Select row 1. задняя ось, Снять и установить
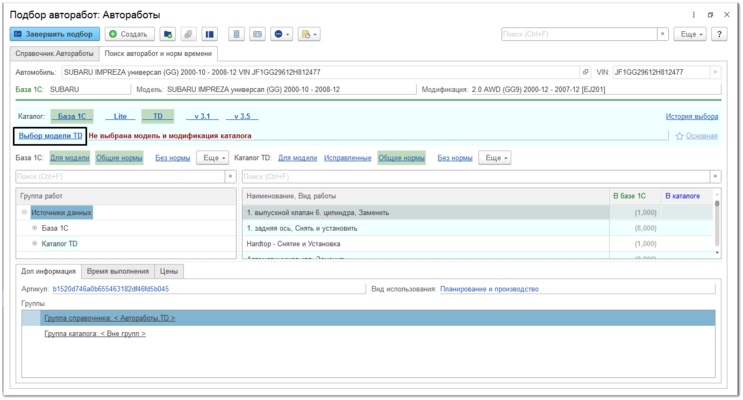Screen dimensions: 743x400 pyautogui.click(x=477, y=228)
